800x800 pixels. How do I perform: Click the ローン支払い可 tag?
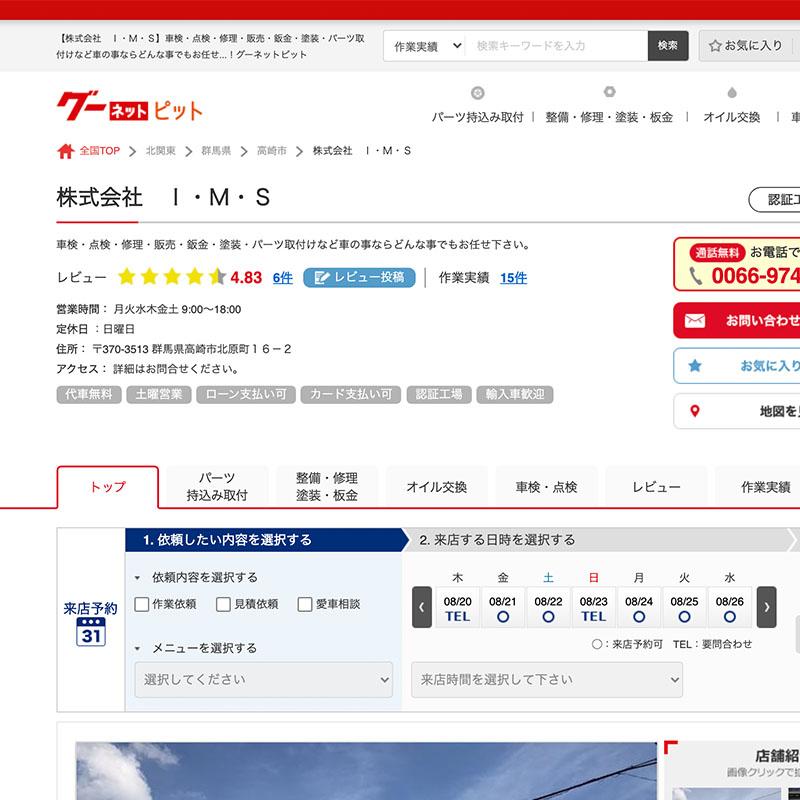tap(246, 394)
